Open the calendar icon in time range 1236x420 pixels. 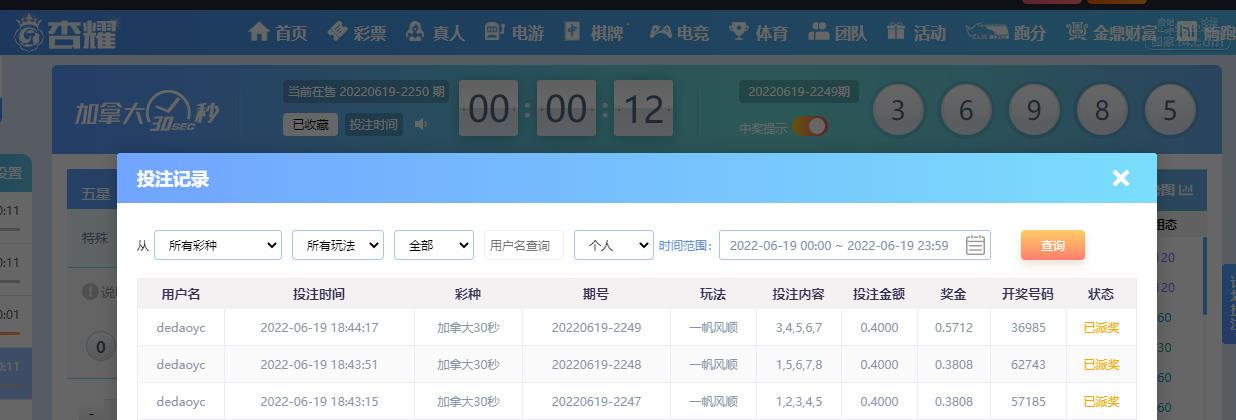976,245
